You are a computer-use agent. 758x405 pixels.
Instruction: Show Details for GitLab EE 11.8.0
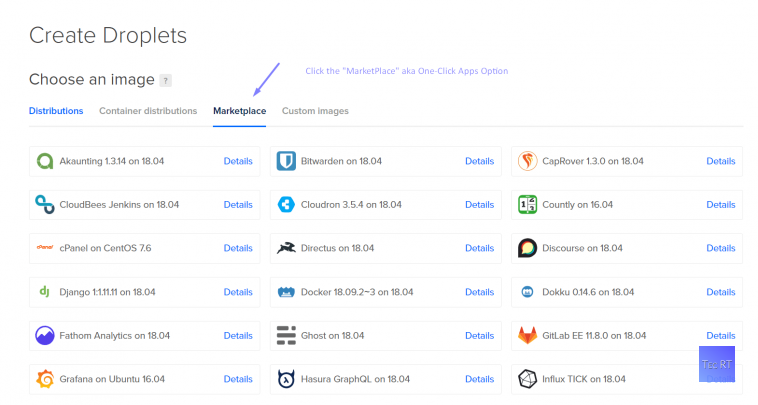721,335
